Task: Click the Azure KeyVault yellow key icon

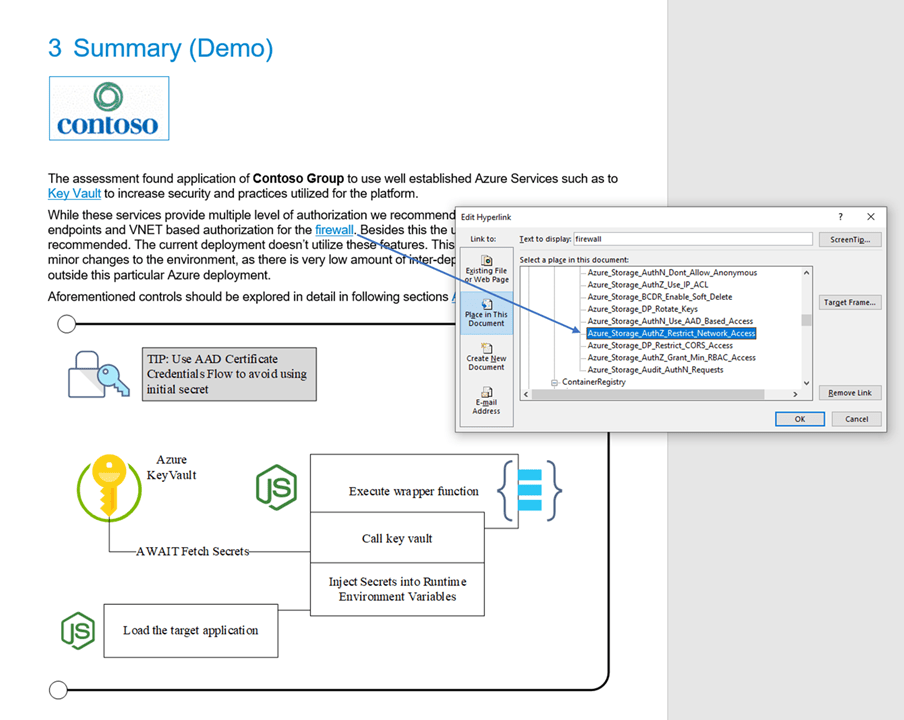Action: click(108, 487)
